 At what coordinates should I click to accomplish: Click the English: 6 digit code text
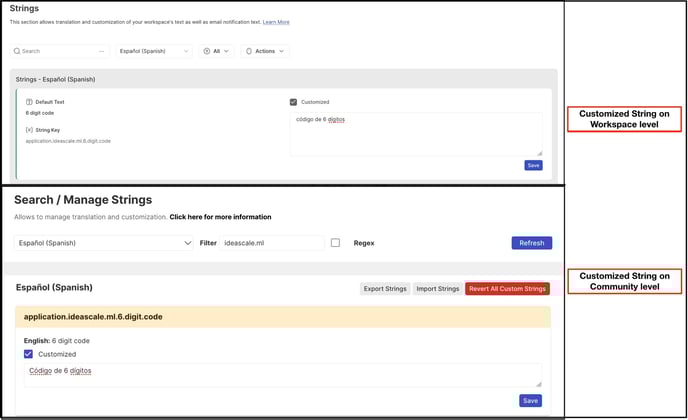tap(57, 341)
